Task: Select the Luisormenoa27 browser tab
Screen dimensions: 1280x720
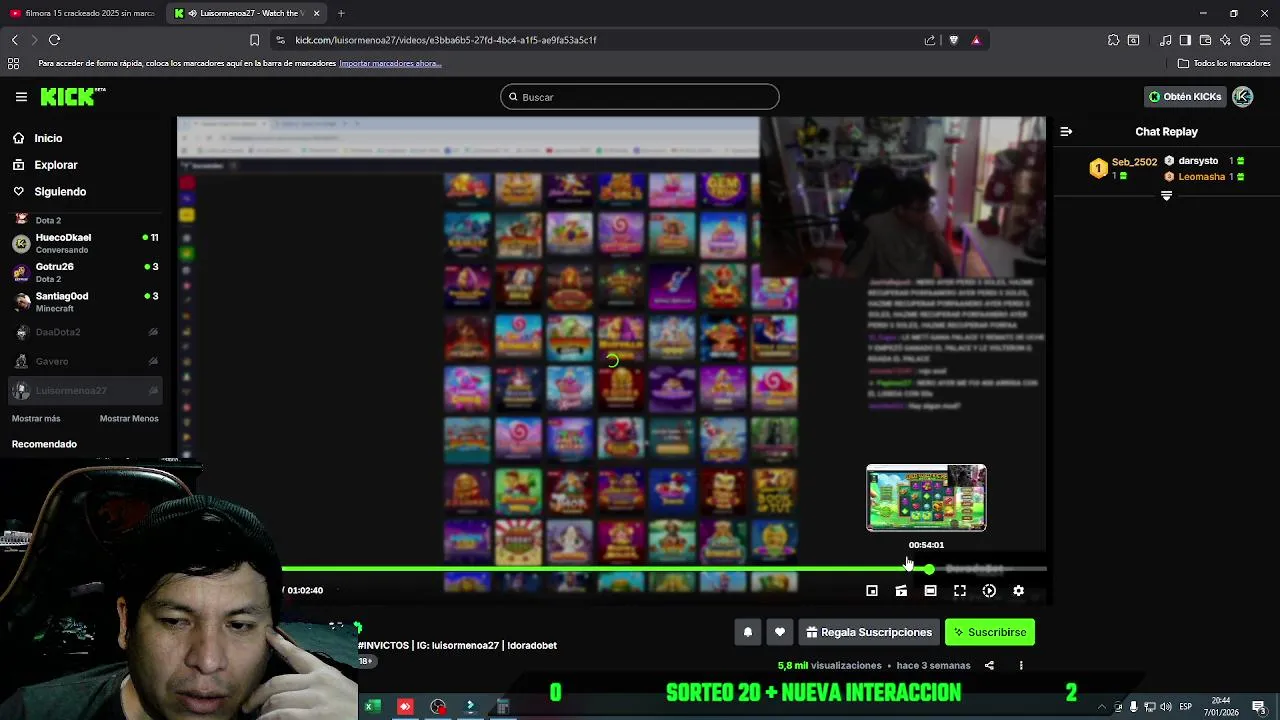Action: tap(246, 13)
